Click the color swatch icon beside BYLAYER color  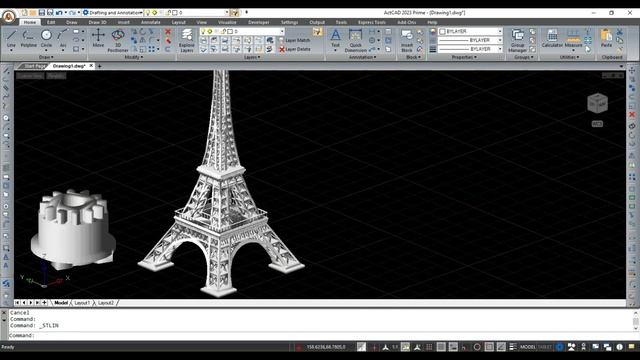pos(433,31)
